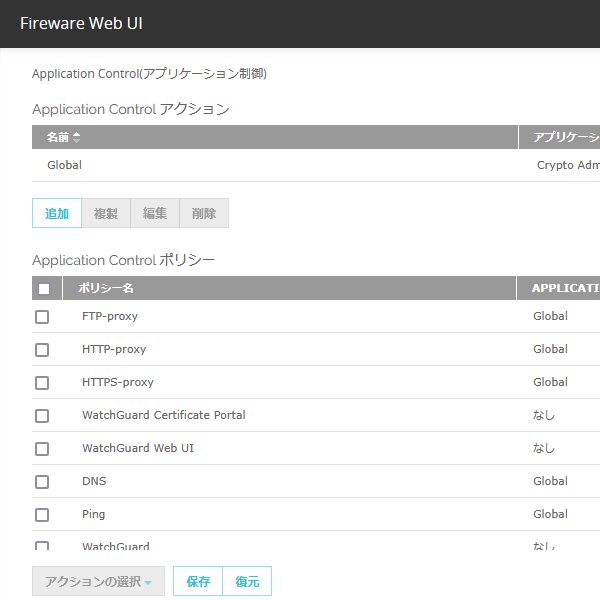The width and height of the screenshot is (600, 600).
Task: Click the Ping policy name
Action: [x=93, y=514]
